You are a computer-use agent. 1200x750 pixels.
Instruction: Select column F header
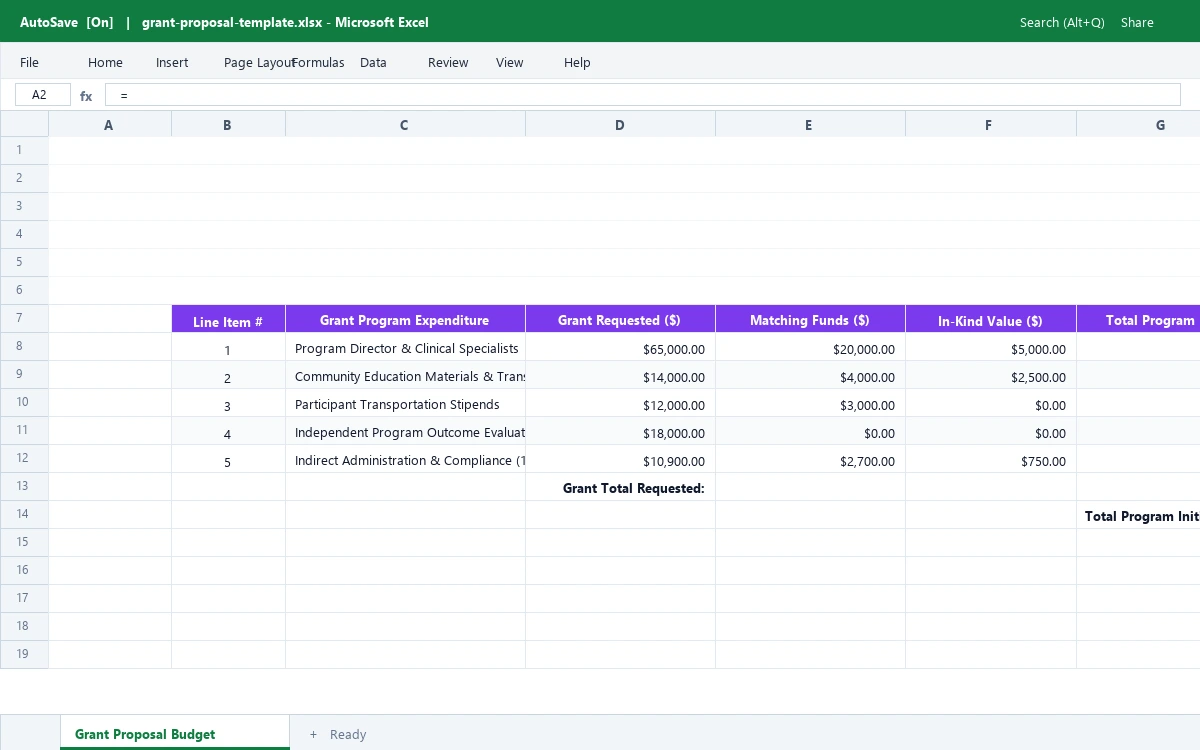click(990, 125)
